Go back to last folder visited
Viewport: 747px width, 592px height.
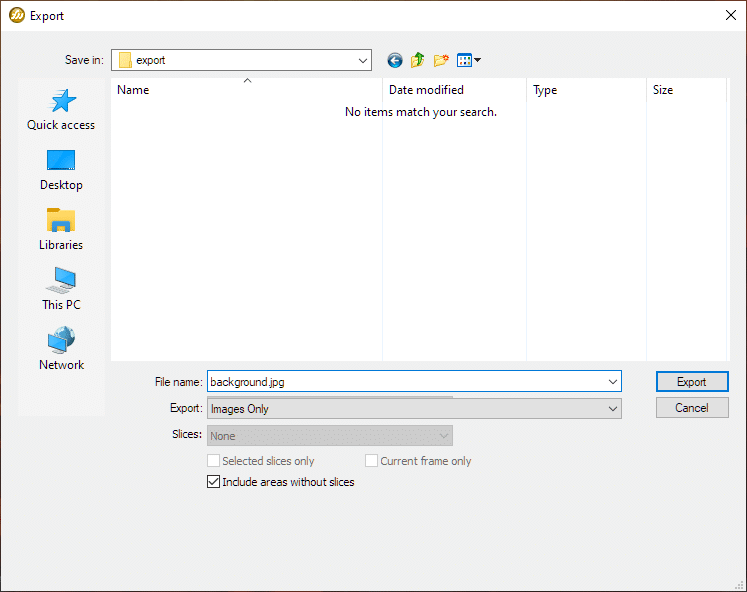click(394, 60)
